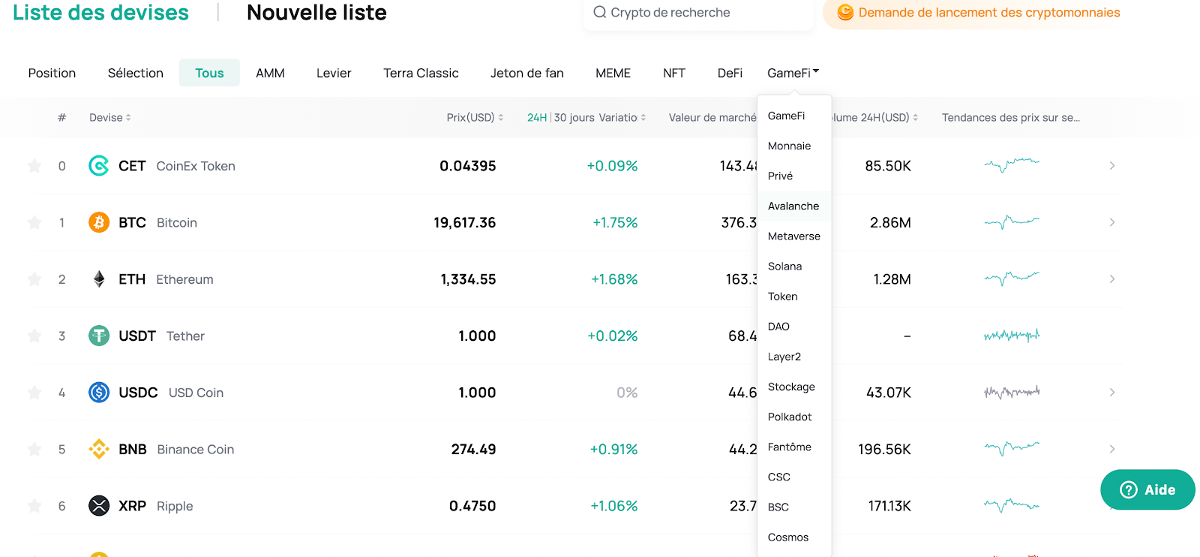Click the coin icon beside Demande de lancement

pyautogui.click(x=845, y=13)
